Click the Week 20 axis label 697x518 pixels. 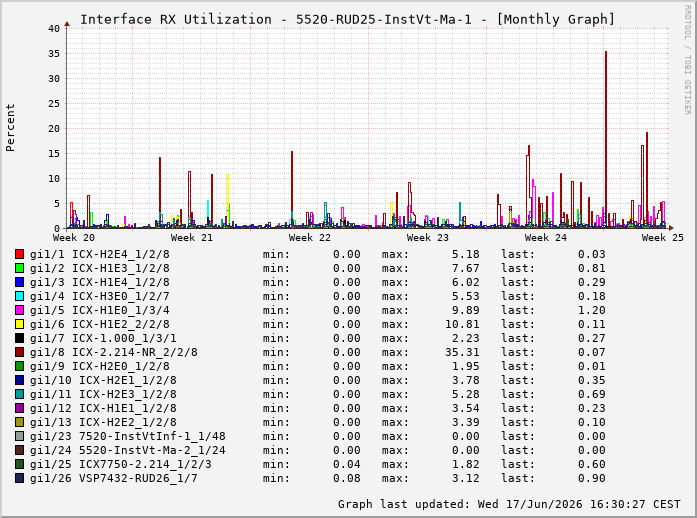pos(74,238)
